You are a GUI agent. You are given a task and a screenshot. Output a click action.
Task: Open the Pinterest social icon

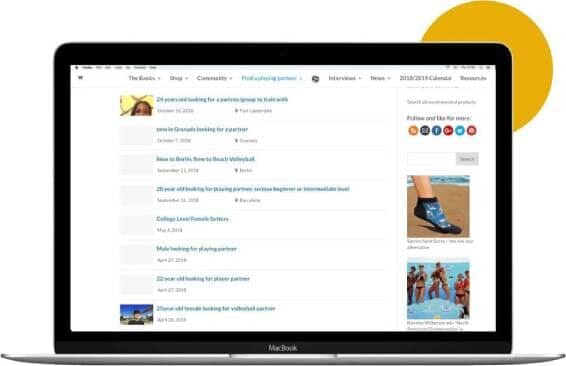[x=471, y=130]
